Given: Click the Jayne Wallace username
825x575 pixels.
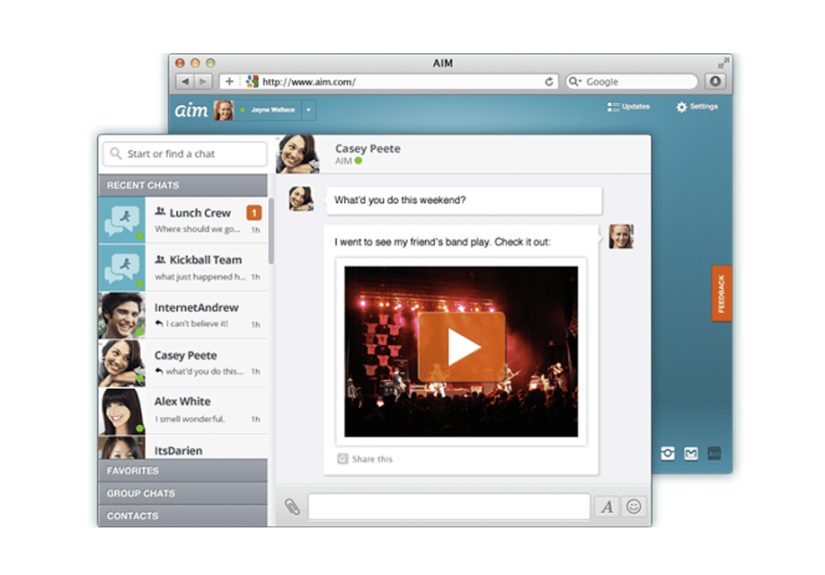Looking at the screenshot, I should point(273,109).
